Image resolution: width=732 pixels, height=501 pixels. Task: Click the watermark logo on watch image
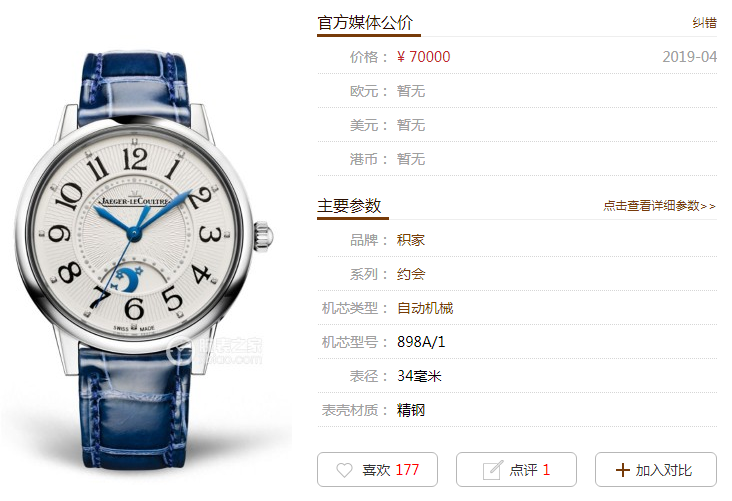[216, 351]
